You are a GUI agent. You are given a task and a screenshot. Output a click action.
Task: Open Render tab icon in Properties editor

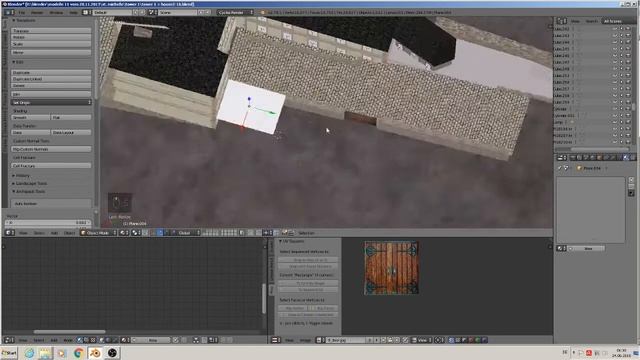573,158
